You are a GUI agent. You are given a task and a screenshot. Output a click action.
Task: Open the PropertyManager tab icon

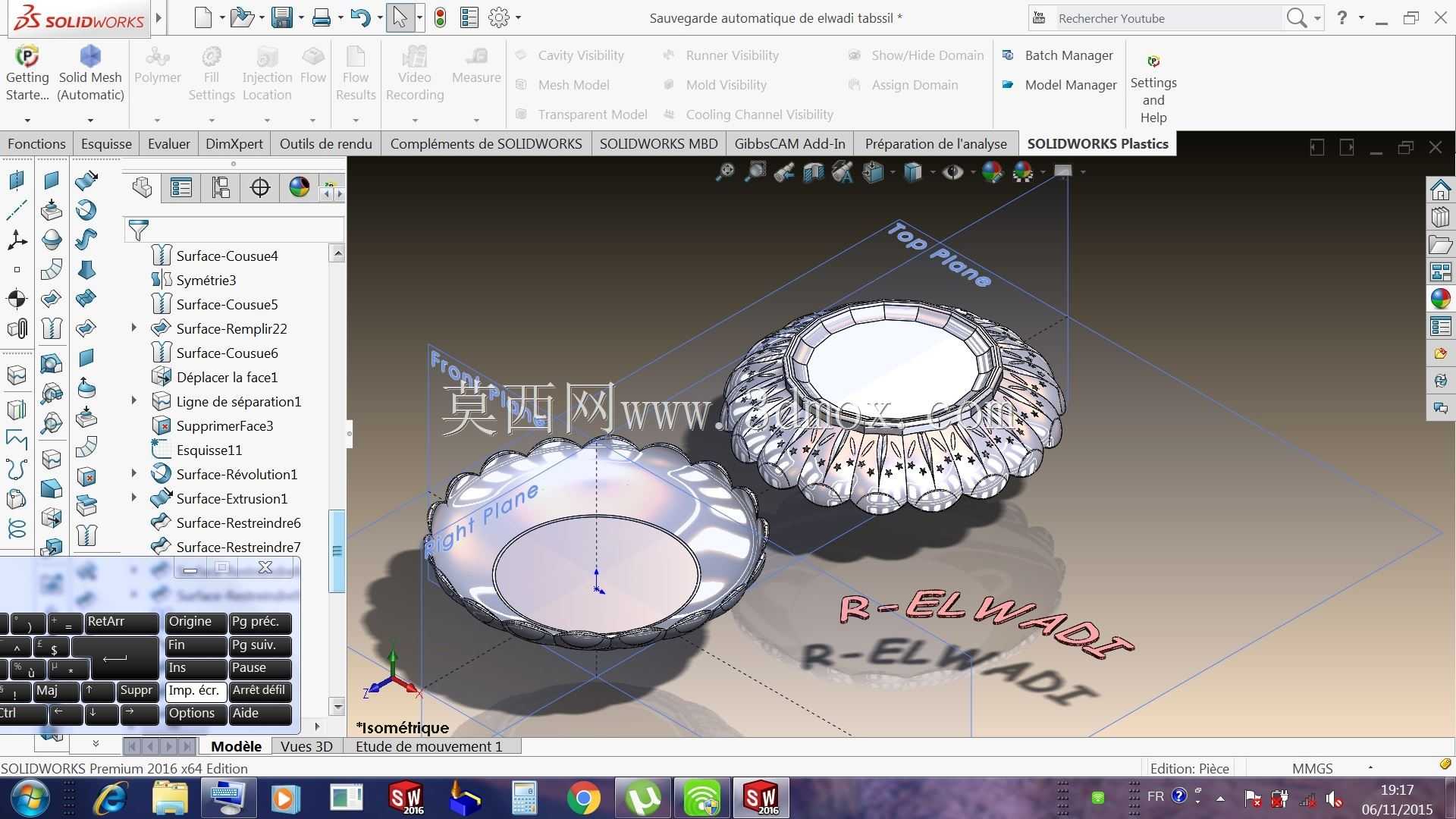point(181,187)
